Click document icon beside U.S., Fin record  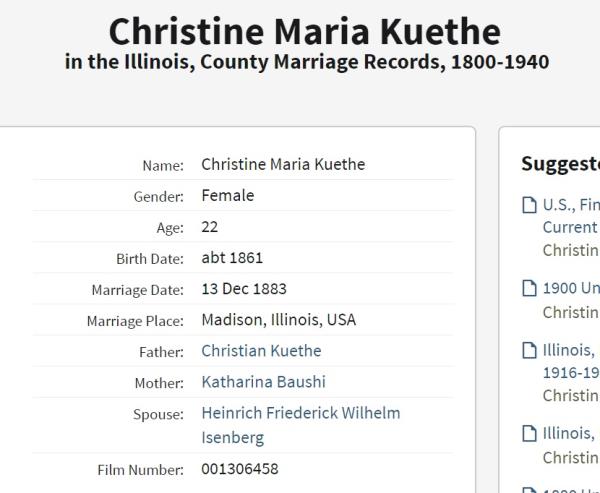(x=530, y=206)
